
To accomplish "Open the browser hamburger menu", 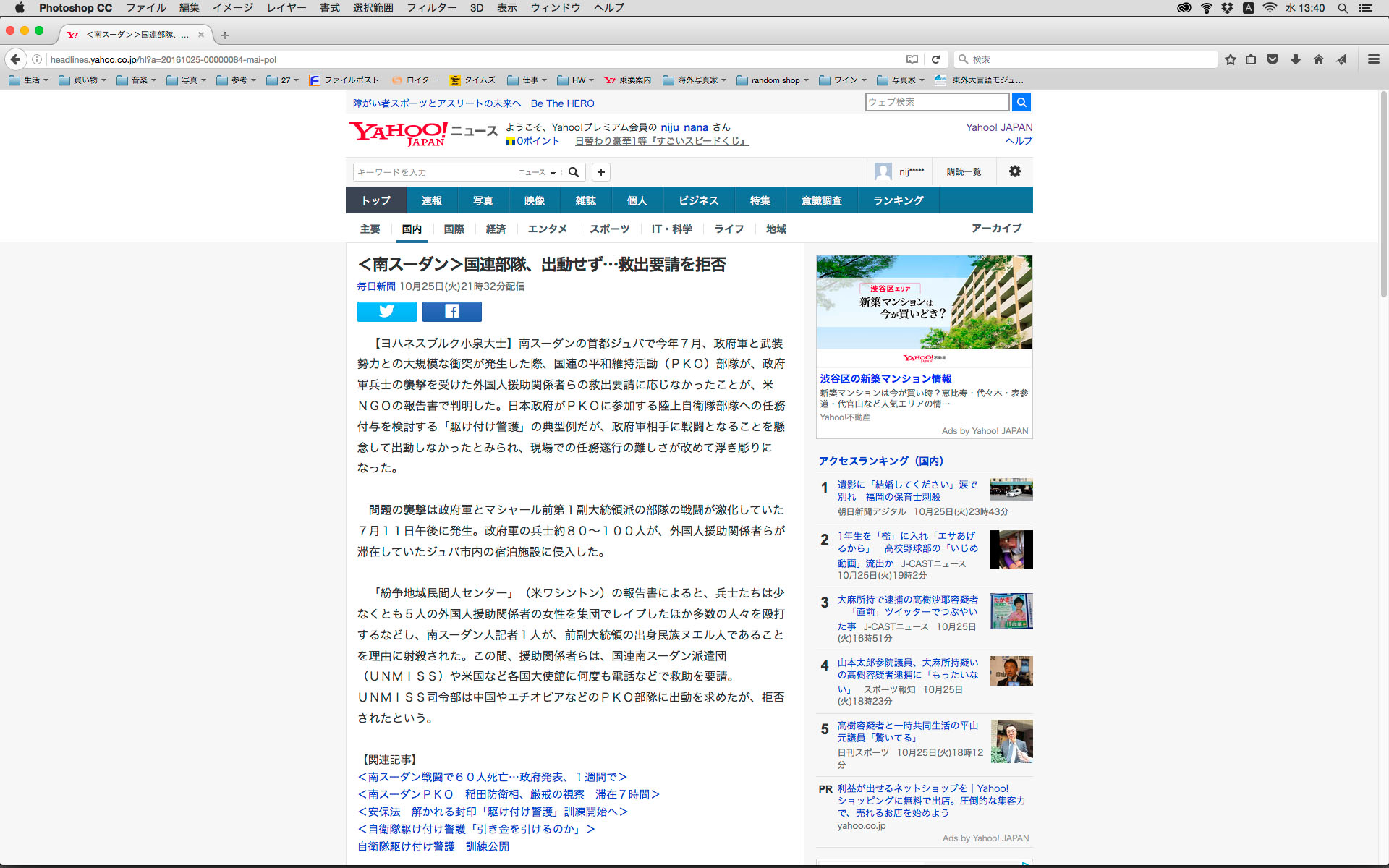I will coord(1373,59).
